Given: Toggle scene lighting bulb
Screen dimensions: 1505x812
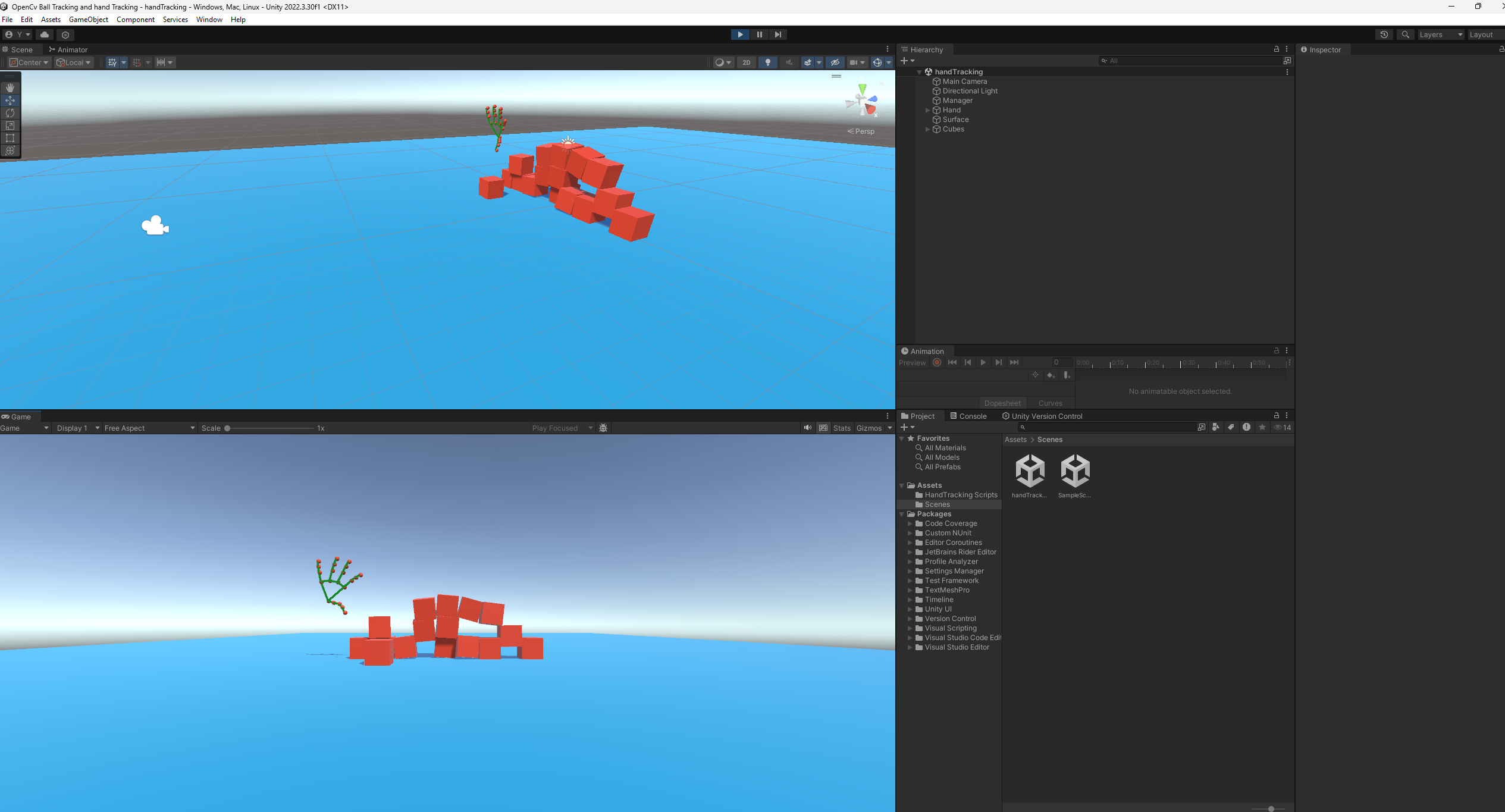Looking at the screenshot, I should click(767, 62).
